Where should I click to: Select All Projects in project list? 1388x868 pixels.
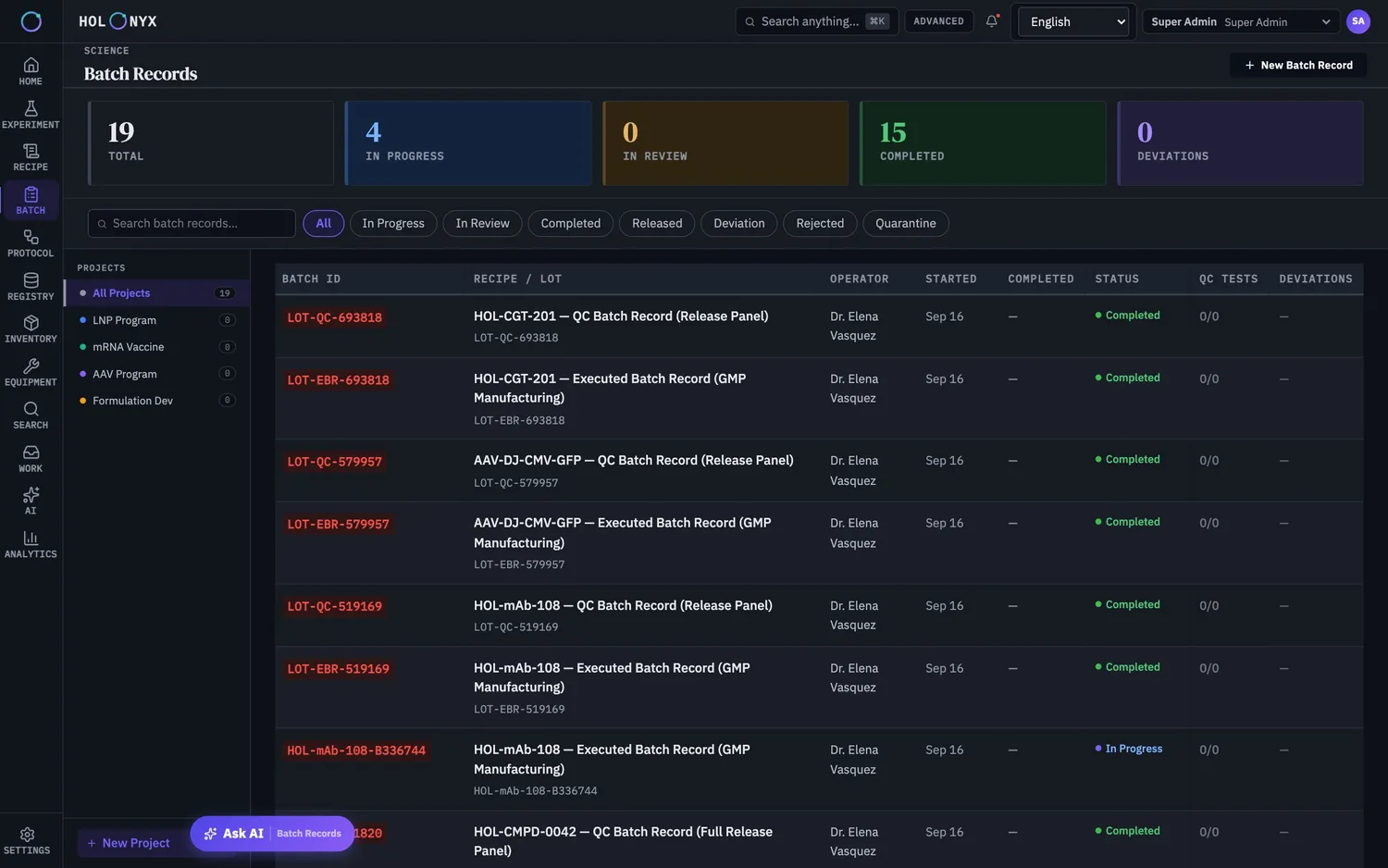point(156,293)
